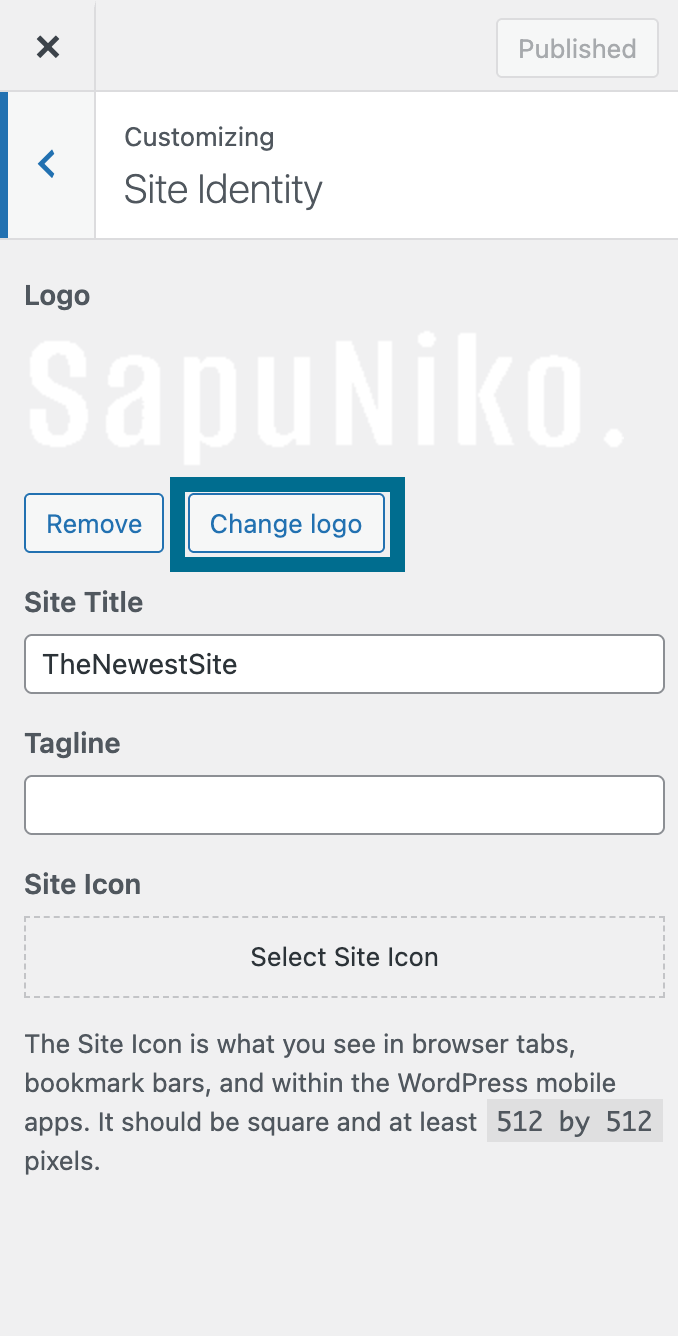Click the Published button
Viewport: 678px width, 1336px height.
pyautogui.click(x=577, y=48)
